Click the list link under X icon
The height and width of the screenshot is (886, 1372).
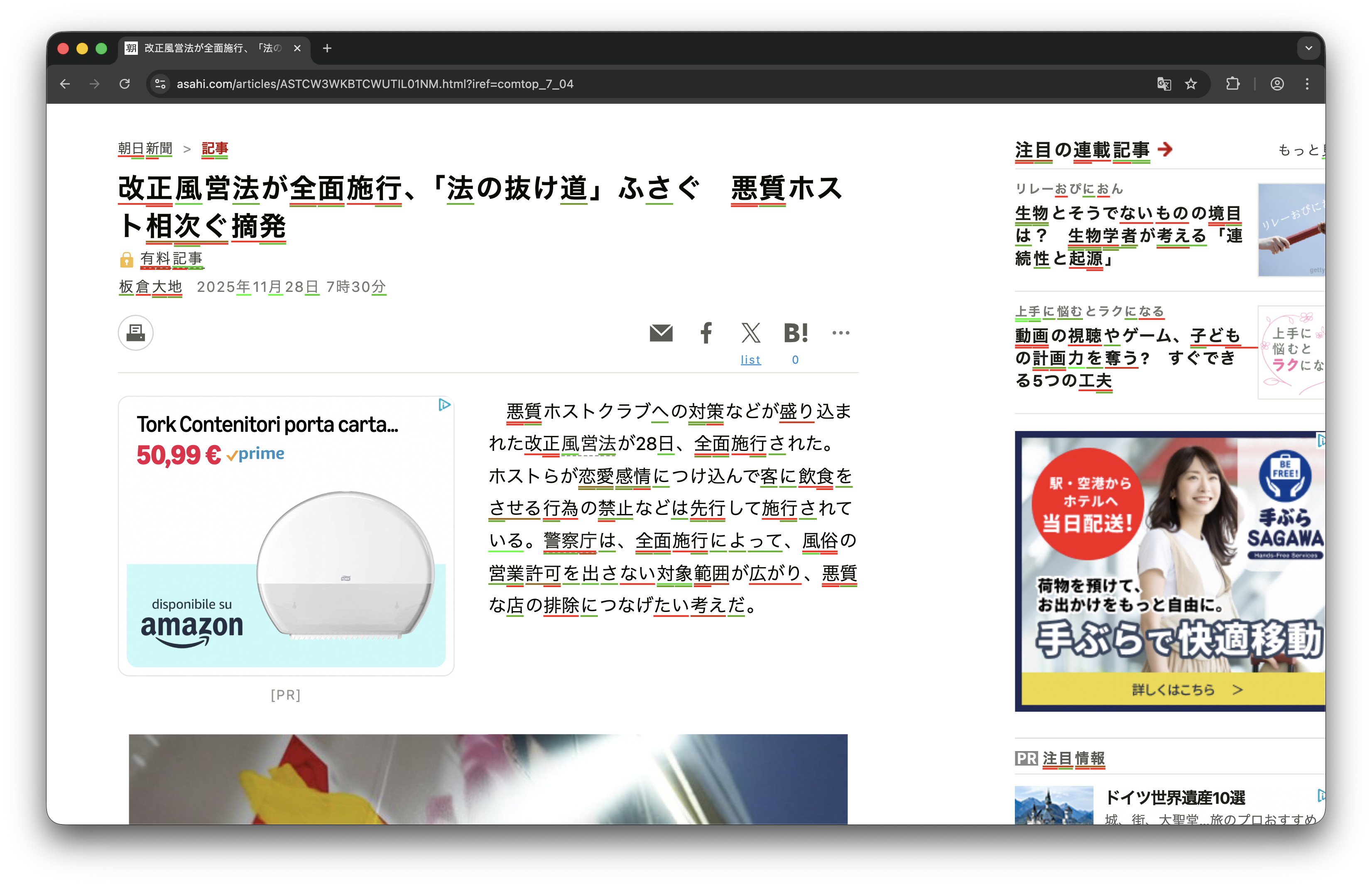[x=750, y=360]
